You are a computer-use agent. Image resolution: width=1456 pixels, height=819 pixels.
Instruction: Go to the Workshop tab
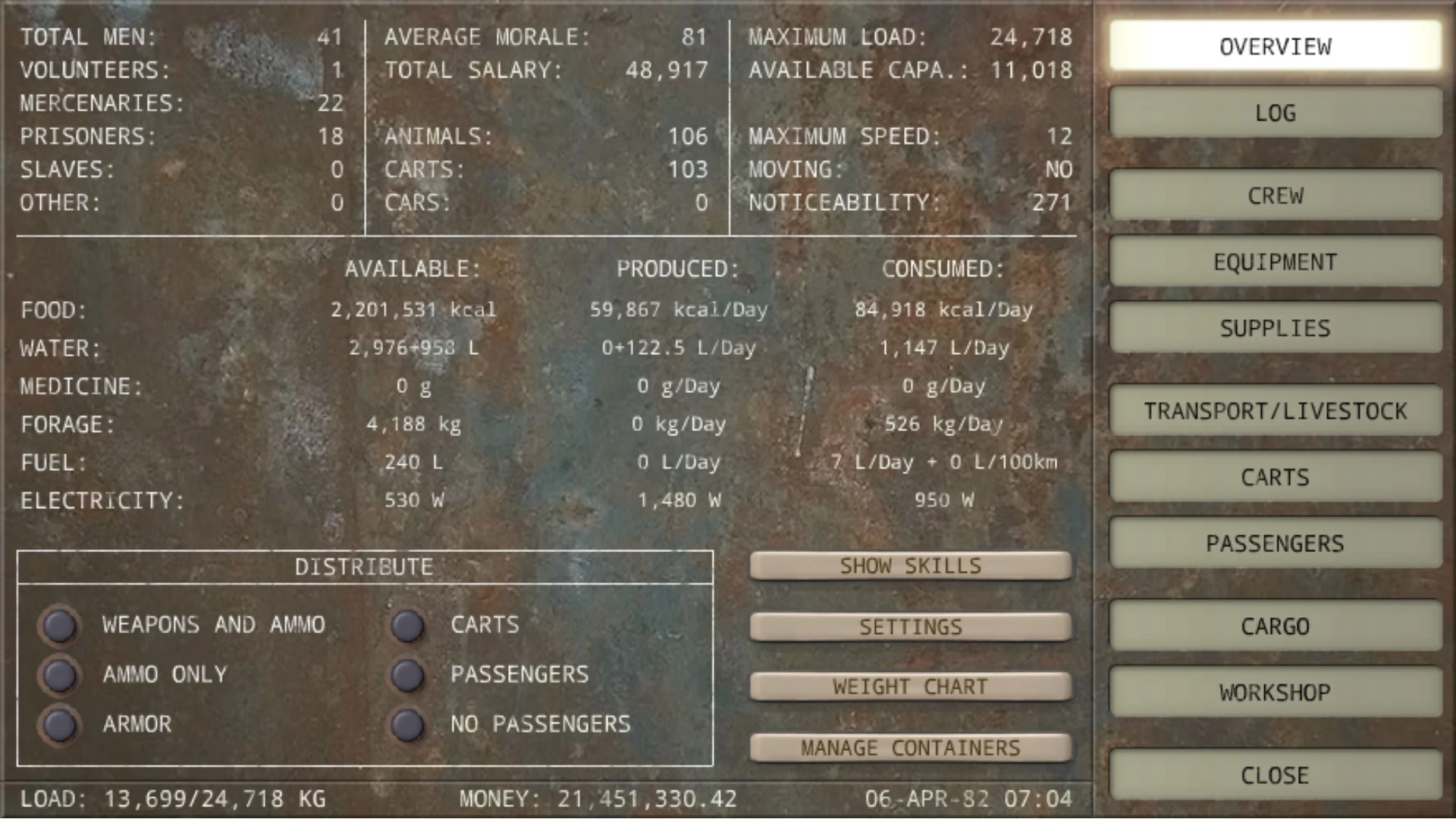(1275, 692)
